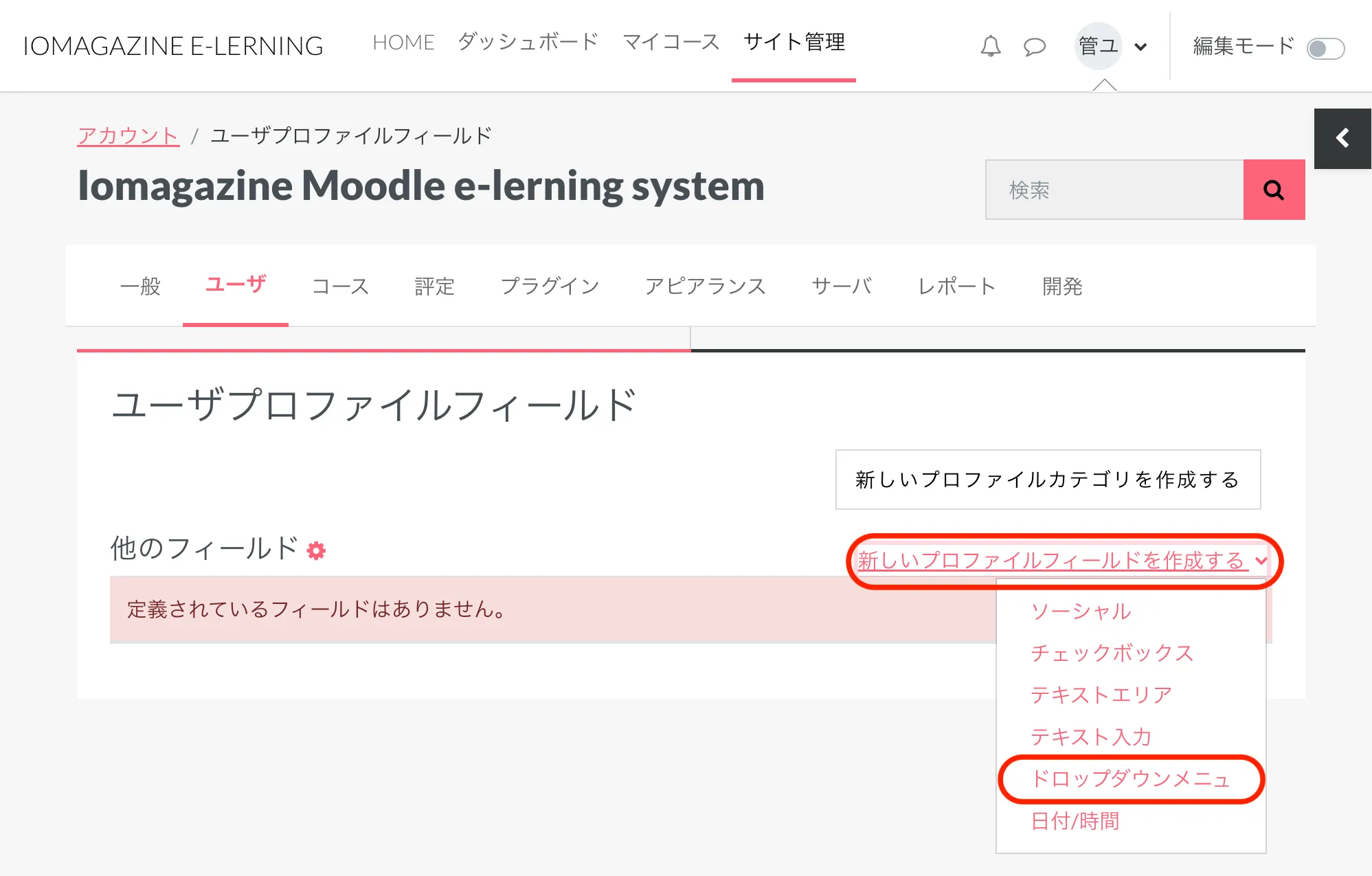This screenshot has height=876, width=1372.
Task: Choose ソーシャル from the menu
Action: (x=1080, y=611)
